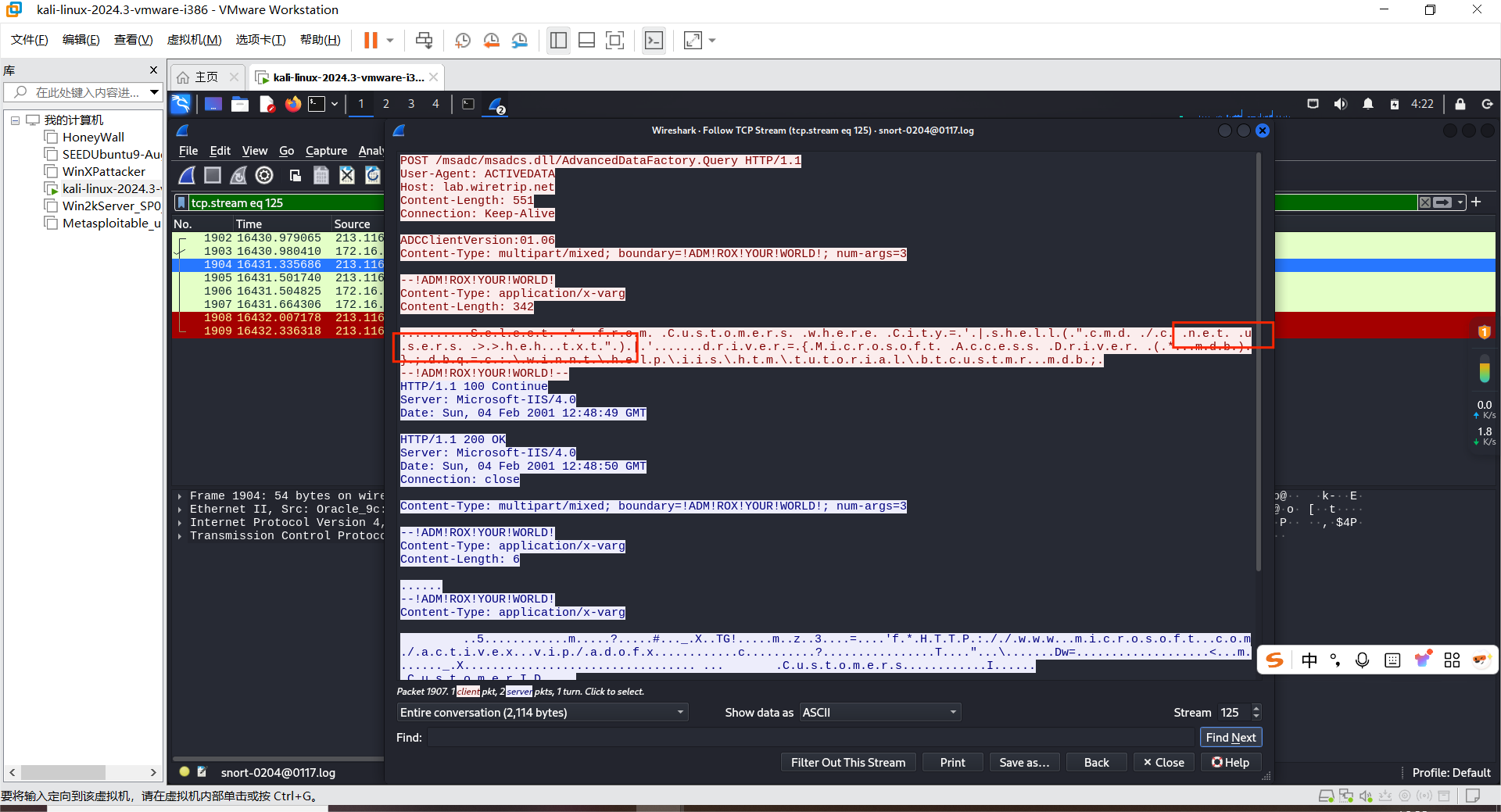Open the library search dropdown arrow
Image resolution: width=1501 pixels, height=812 pixels.
coord(154,92)
